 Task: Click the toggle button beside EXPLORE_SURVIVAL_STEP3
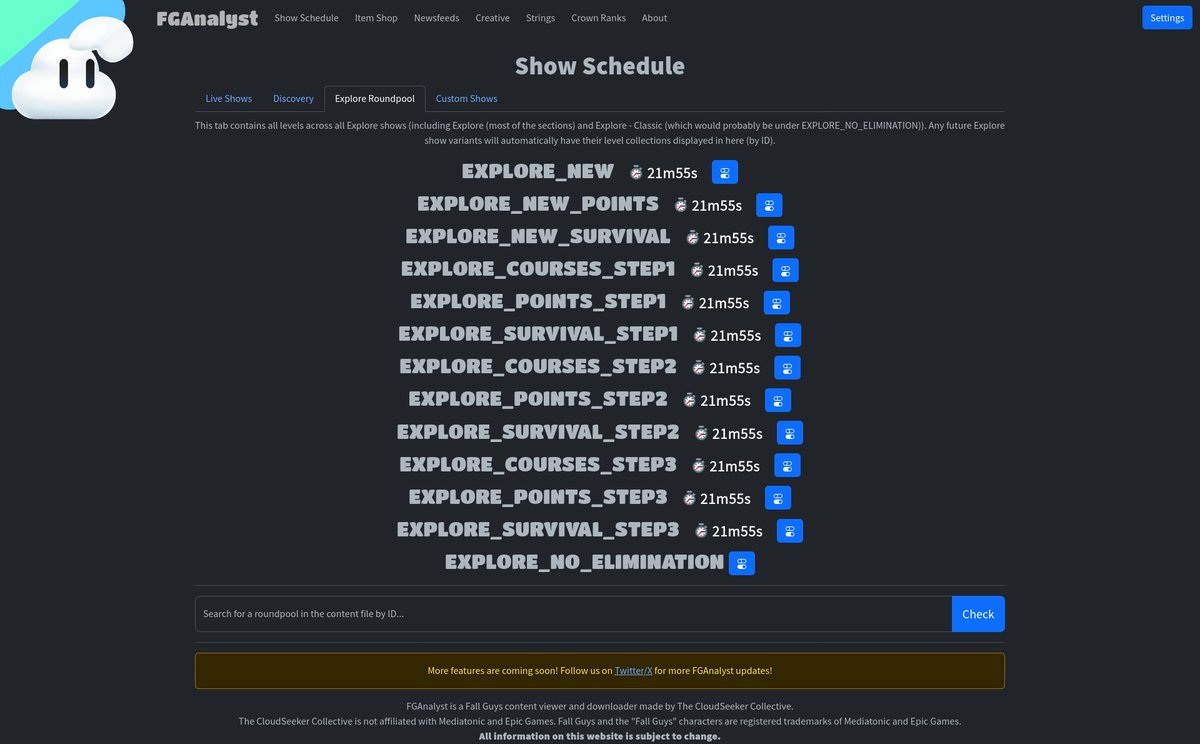pos(790,530)
